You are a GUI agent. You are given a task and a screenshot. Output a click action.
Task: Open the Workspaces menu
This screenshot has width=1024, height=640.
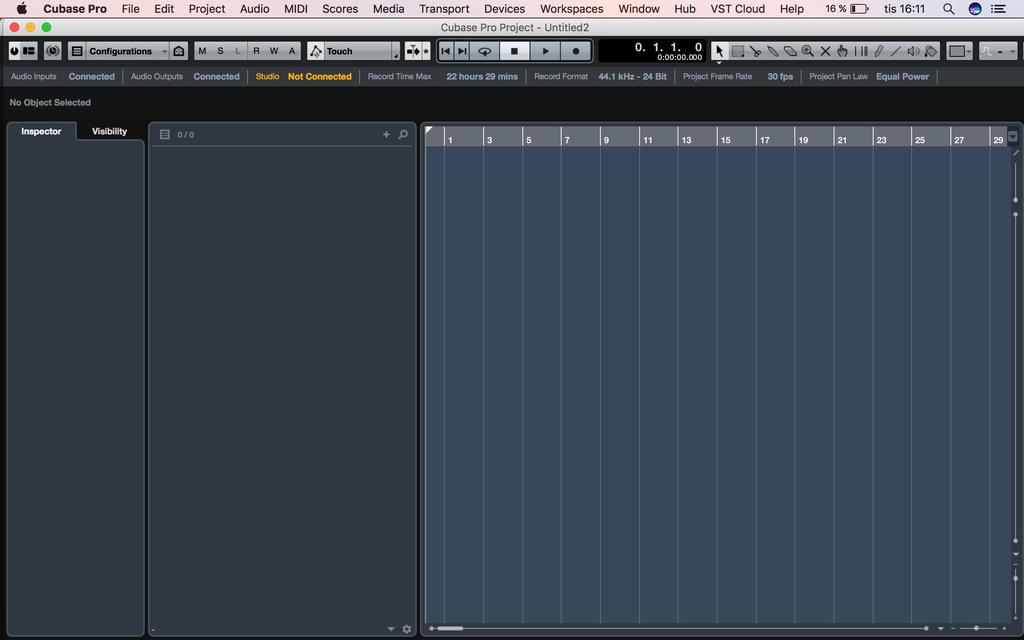(x=571, y=8)
